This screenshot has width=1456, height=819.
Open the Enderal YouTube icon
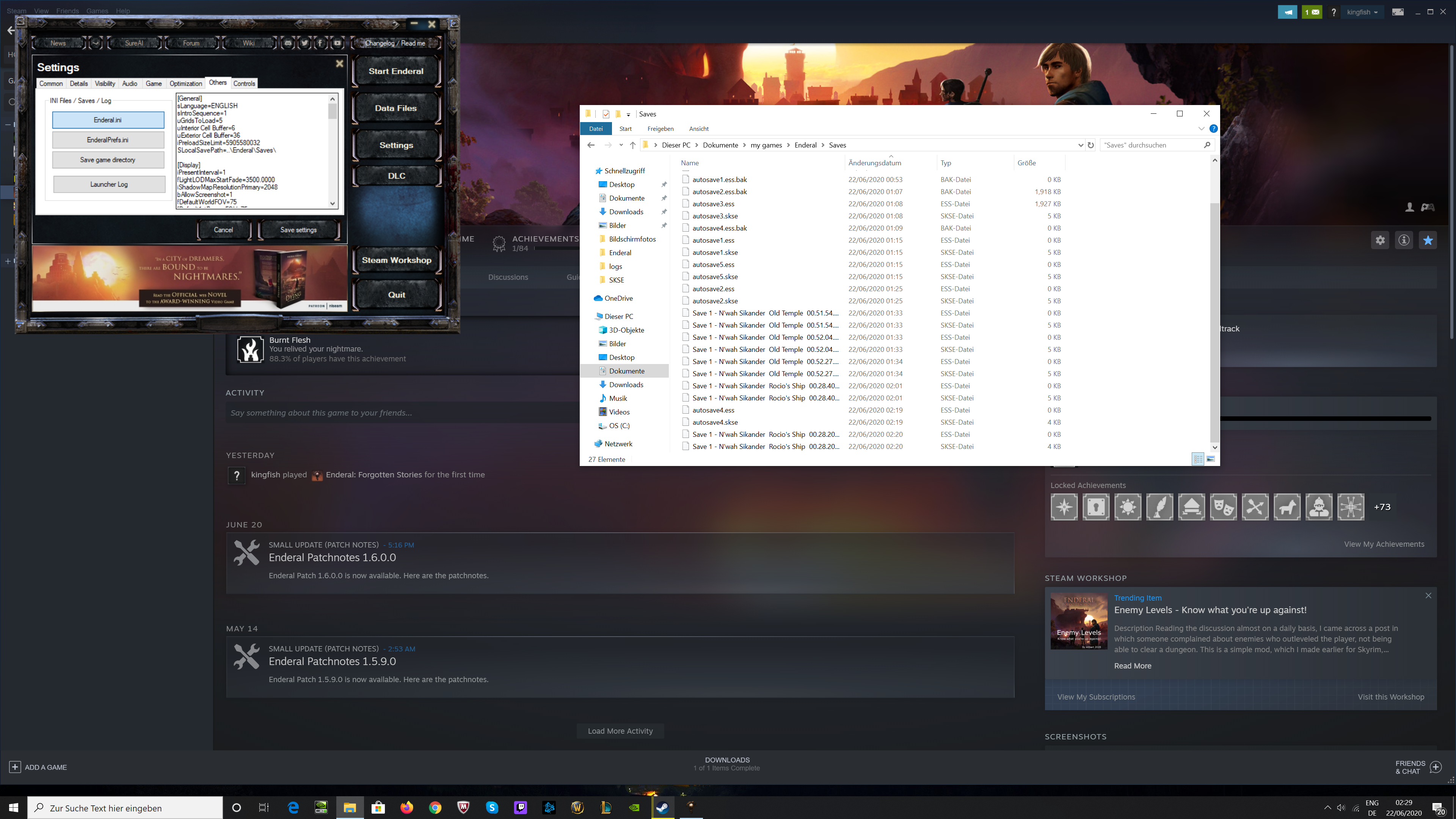pos(337,44)
